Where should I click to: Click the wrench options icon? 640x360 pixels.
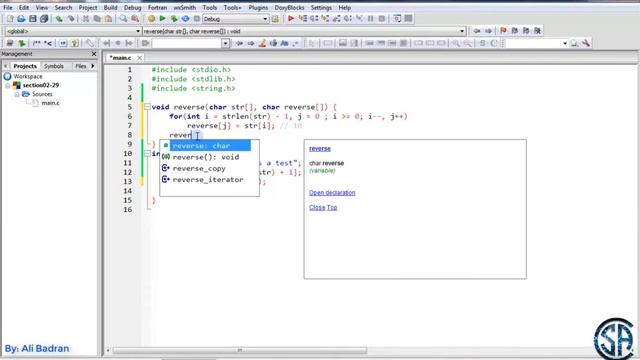point(586,43)
